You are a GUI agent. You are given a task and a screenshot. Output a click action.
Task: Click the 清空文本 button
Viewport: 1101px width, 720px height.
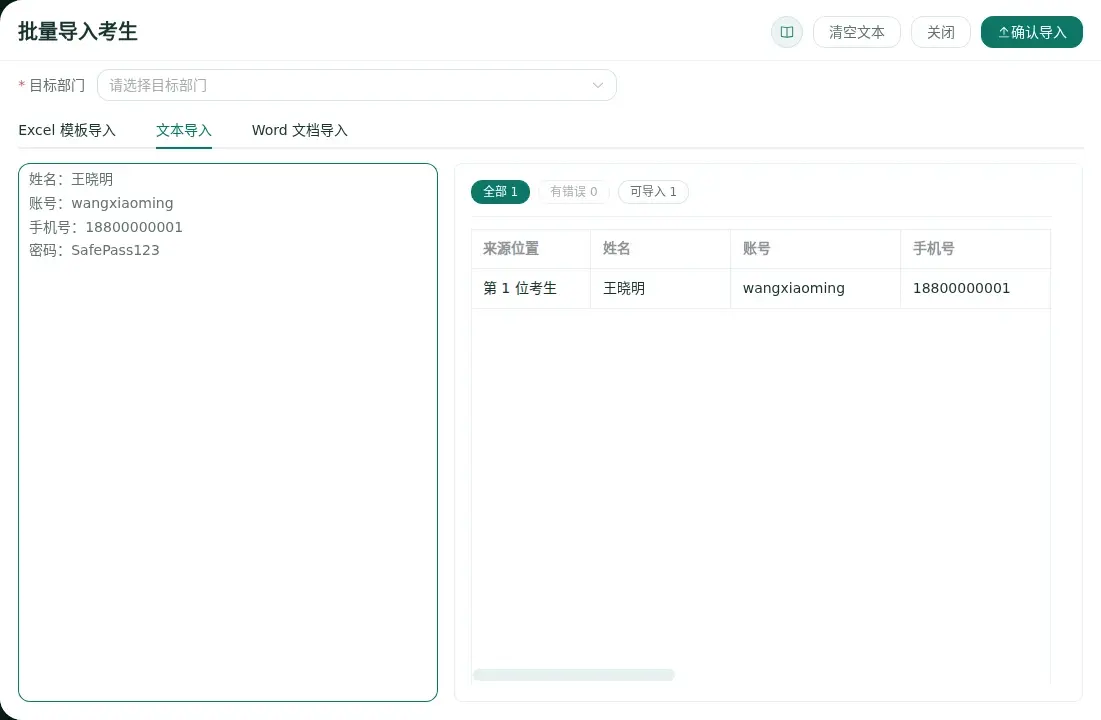[857, 32]
